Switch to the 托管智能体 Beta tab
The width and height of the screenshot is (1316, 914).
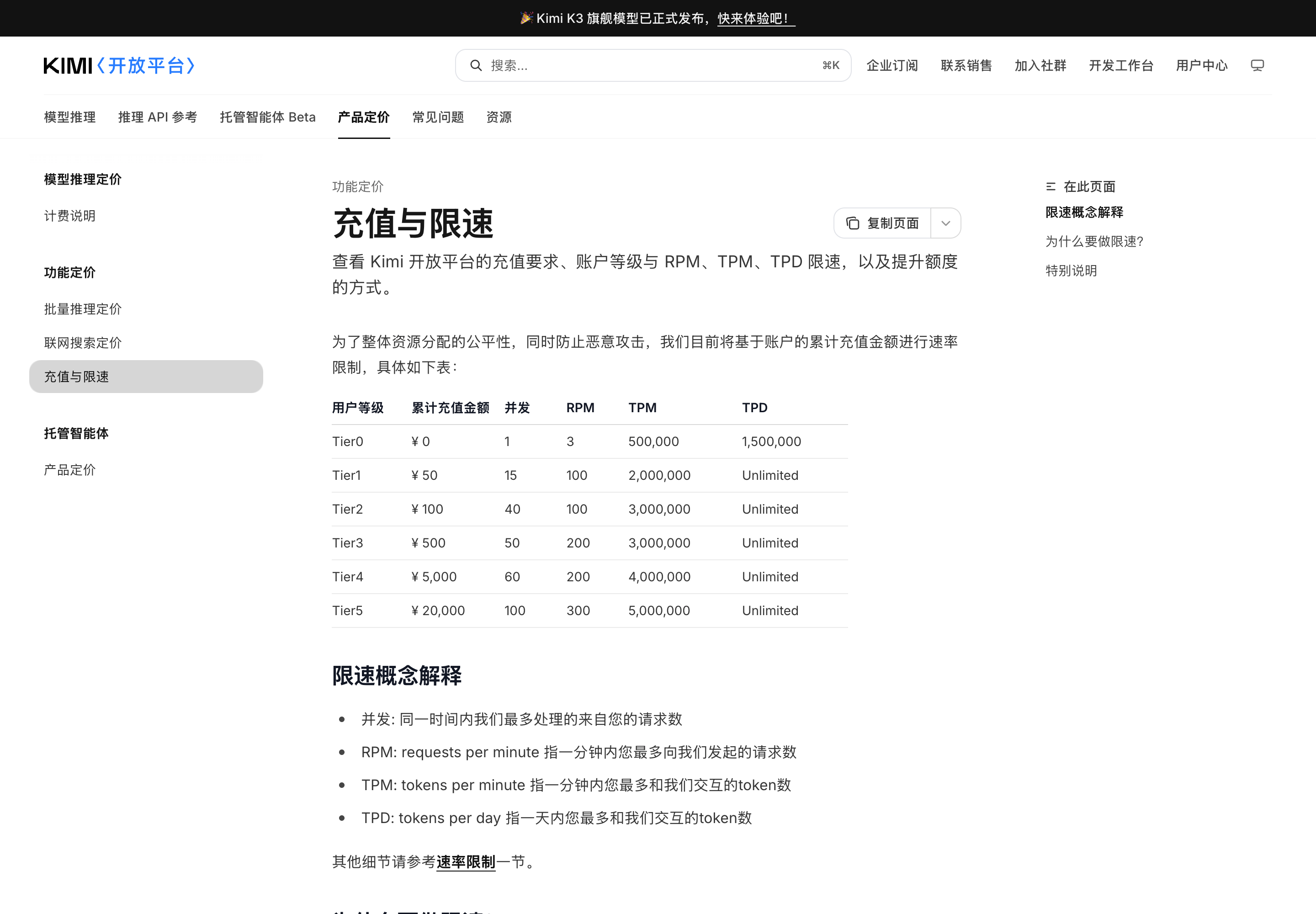pos(267,117)
